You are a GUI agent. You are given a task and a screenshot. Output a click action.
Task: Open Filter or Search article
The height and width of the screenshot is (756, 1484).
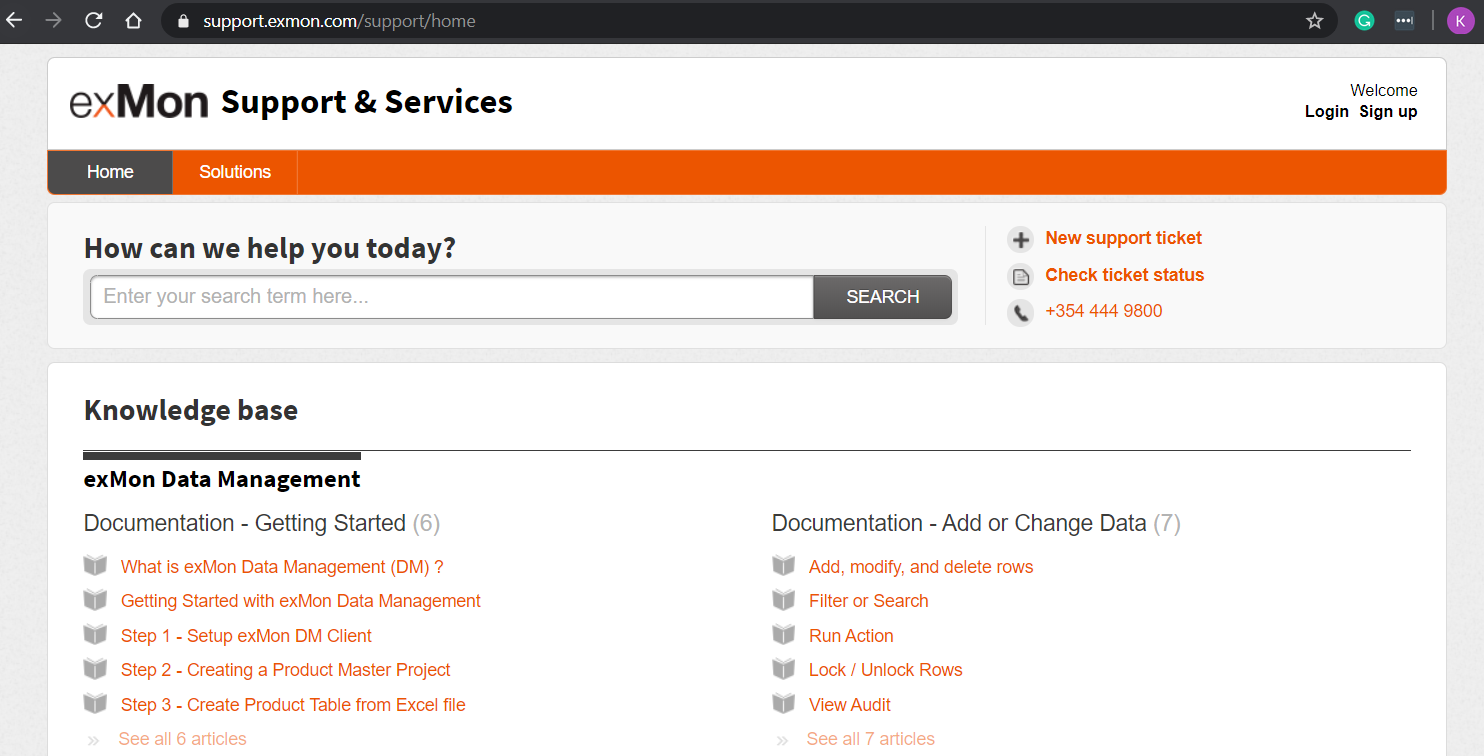(x=868, y=601)
